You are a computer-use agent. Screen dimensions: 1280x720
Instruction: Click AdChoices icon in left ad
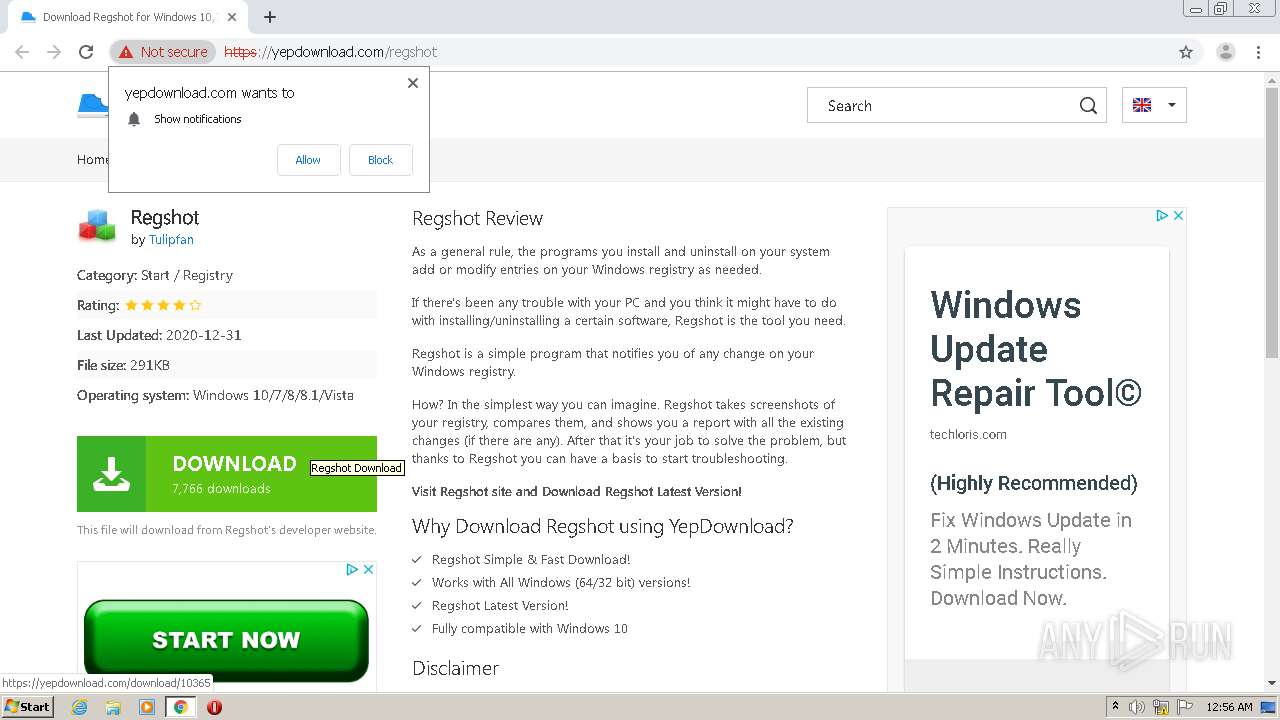352,569
